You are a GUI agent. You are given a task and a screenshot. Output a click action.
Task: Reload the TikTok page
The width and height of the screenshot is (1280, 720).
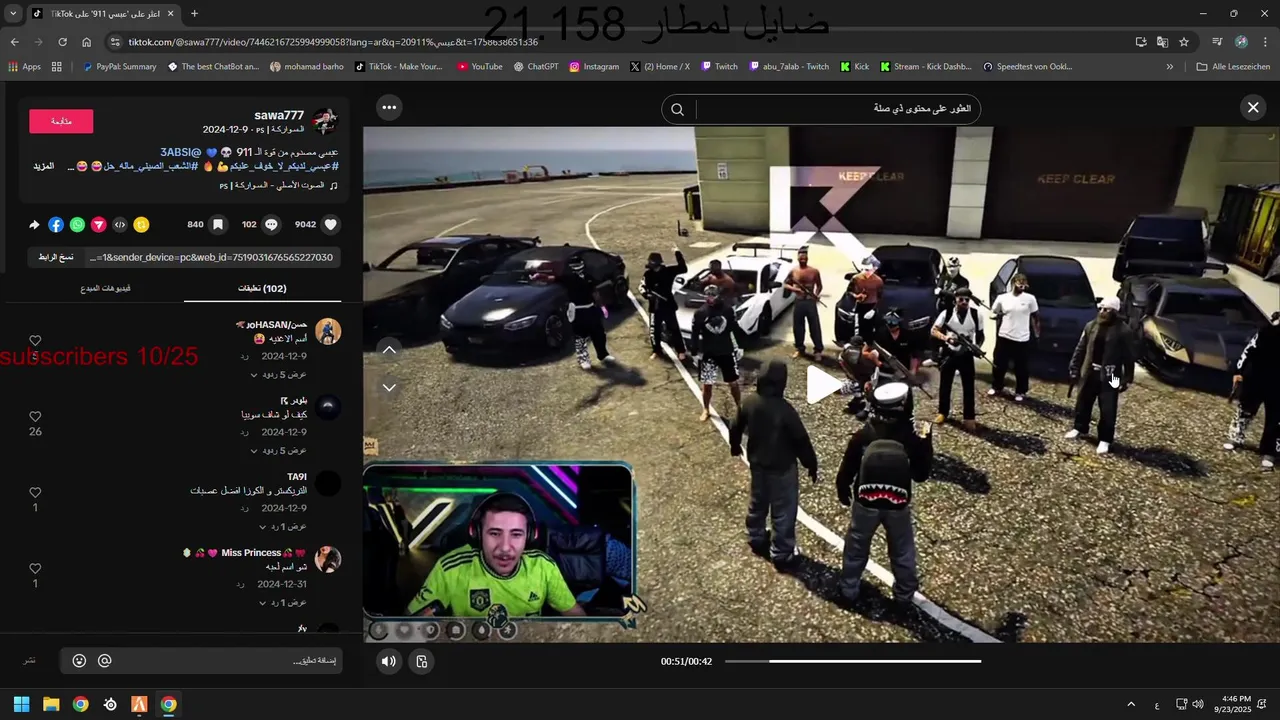tap(62, 42)
